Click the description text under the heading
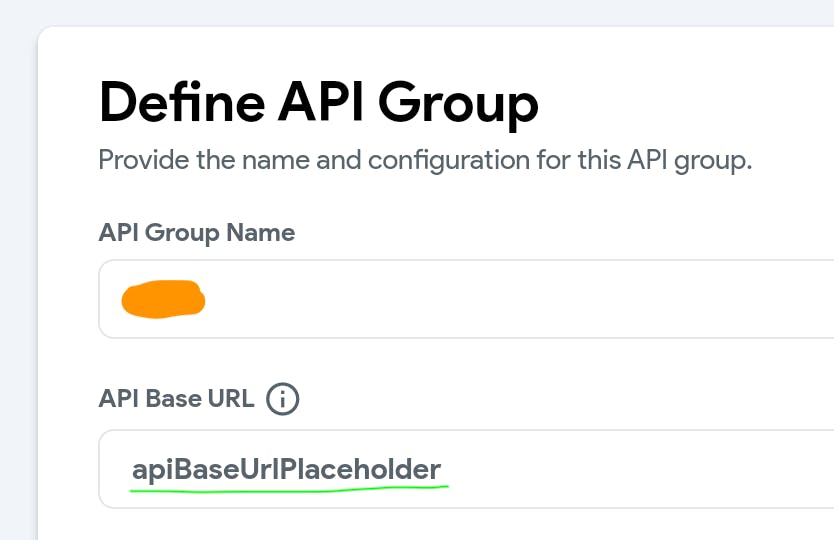Viewport: 834px width, 540px height. coord(425,160)
